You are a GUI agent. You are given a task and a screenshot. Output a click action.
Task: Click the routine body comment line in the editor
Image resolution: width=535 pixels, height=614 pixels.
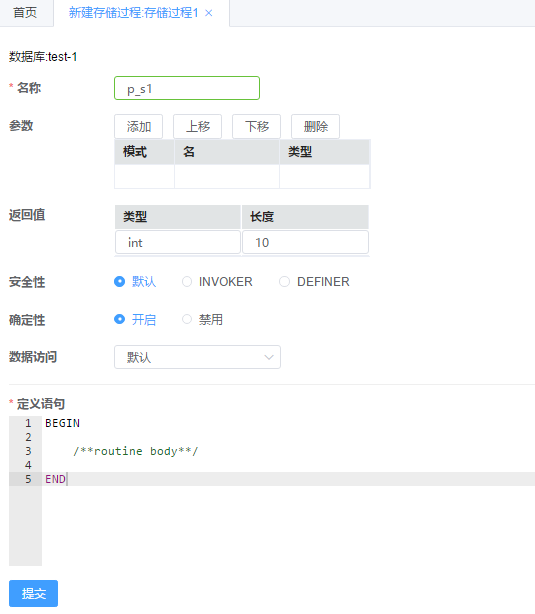click(x=136, y=451)
